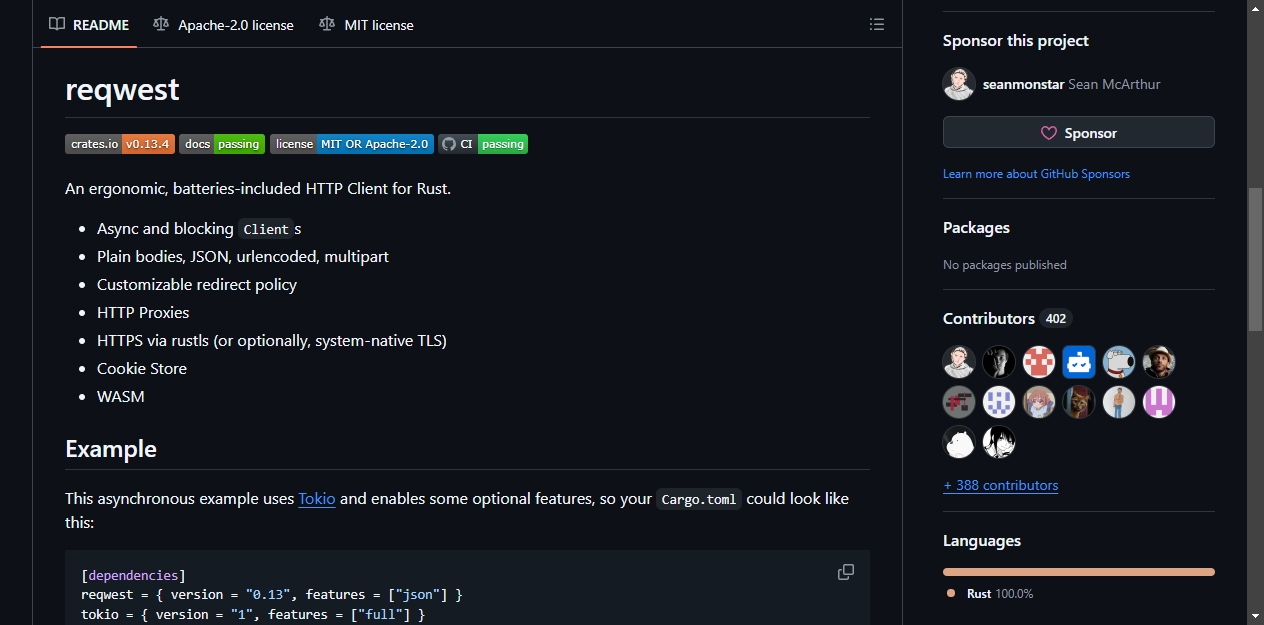Open seanmonstar's avatar under Sponsor this project

tap(959, 84)
